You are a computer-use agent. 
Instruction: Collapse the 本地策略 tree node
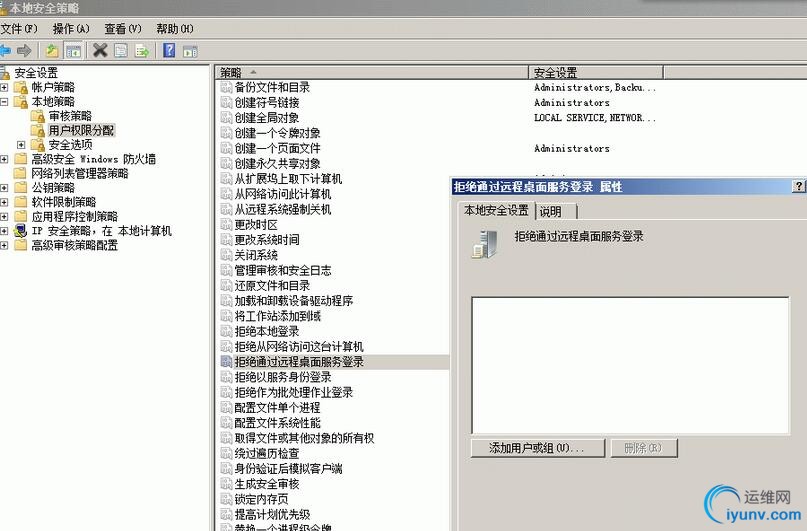(x=4, y=102)
